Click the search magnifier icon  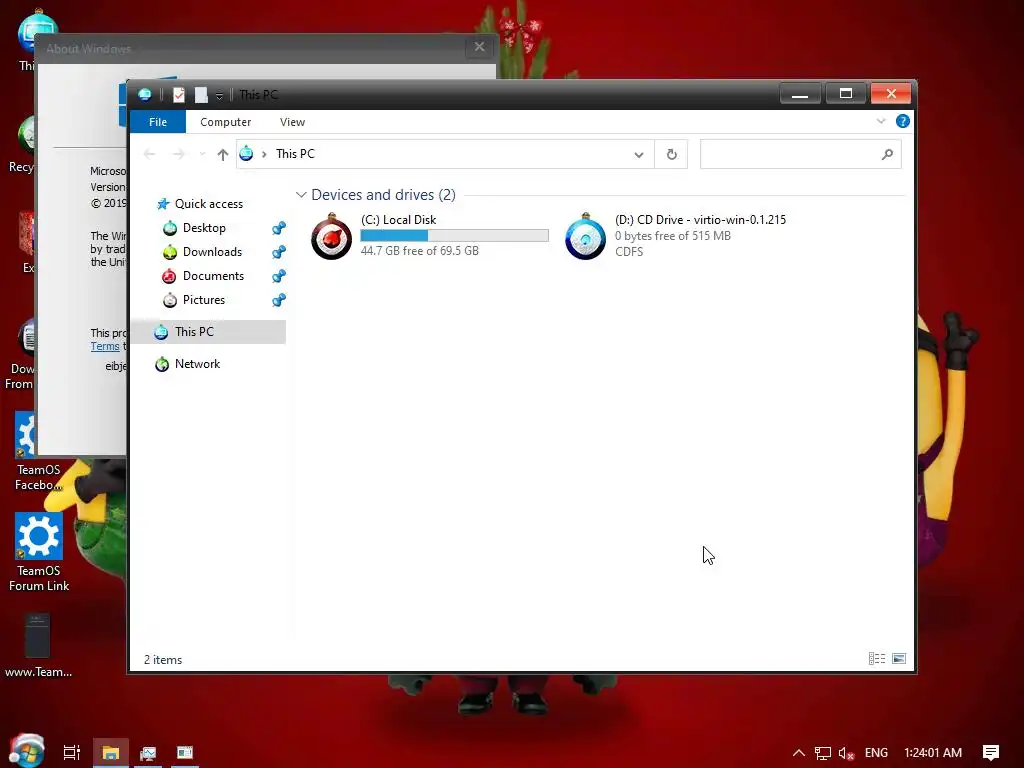tap(887, 154)
